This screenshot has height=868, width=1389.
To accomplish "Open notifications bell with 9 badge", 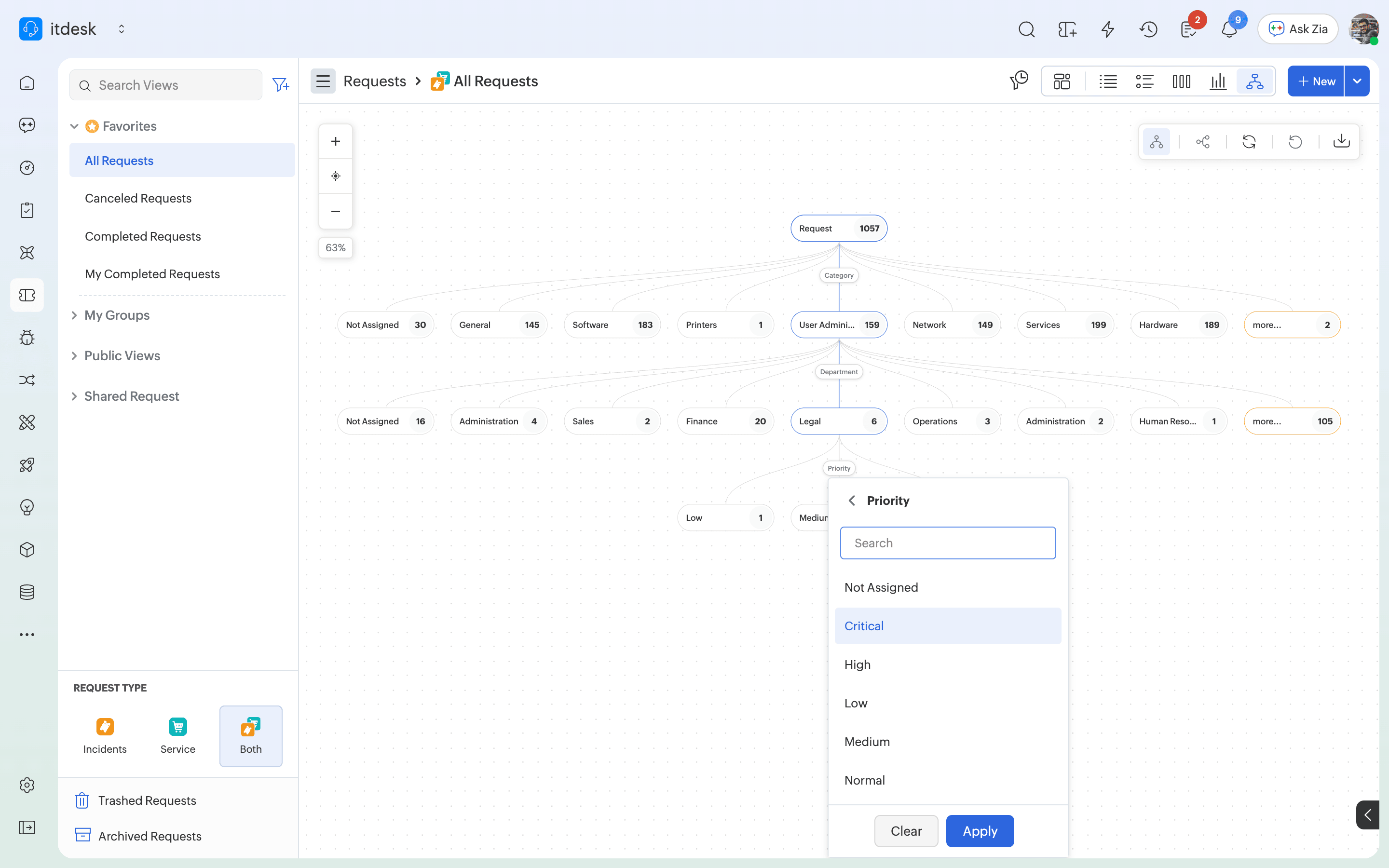I will point(1229,29).
